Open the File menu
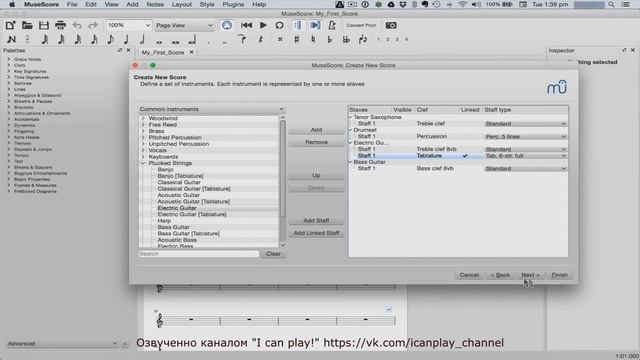The height and width of the screenshot is (360, 640). click(72, 4)
